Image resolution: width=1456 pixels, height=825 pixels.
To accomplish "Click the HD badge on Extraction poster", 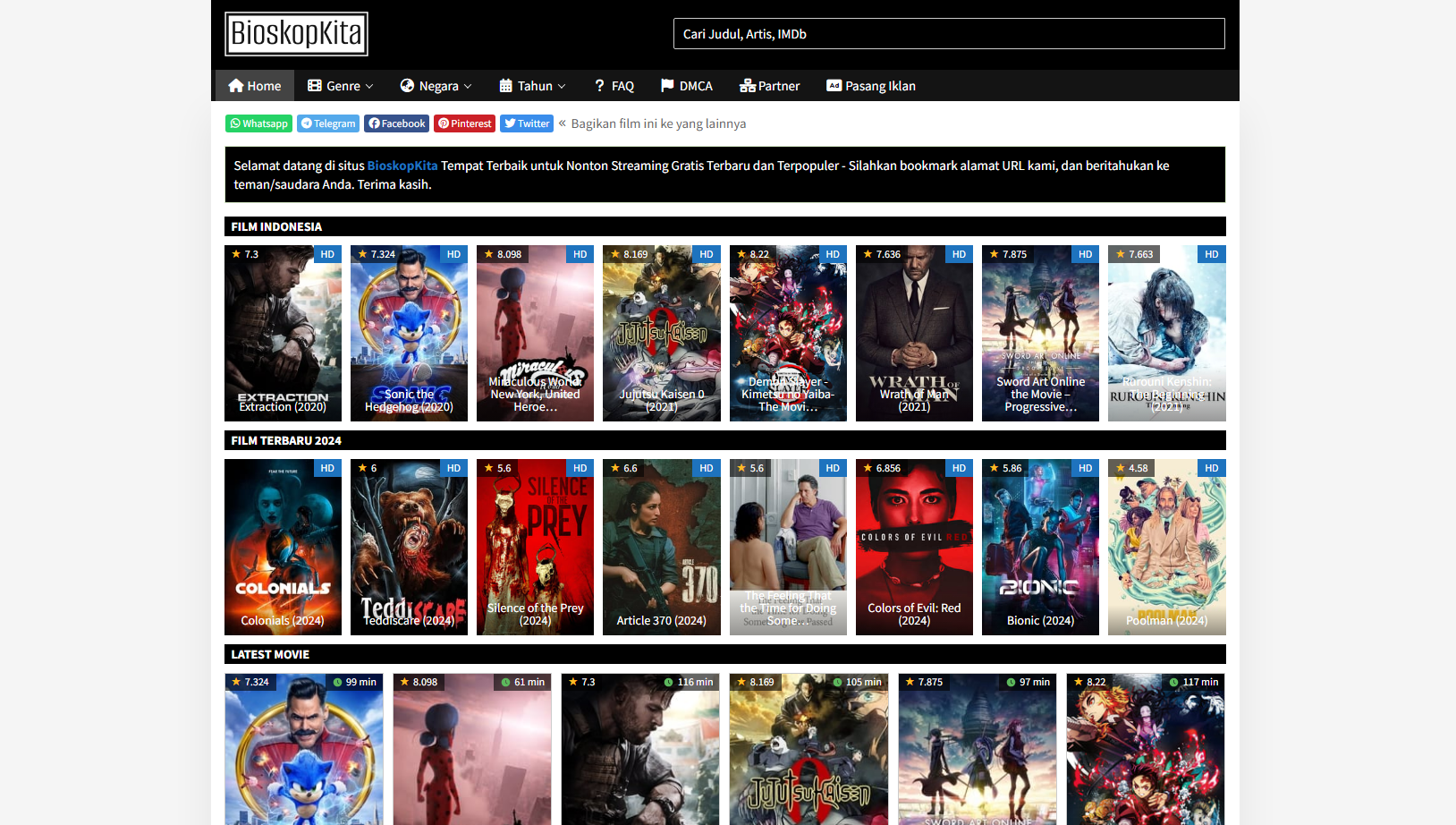I will click(327, 254).
